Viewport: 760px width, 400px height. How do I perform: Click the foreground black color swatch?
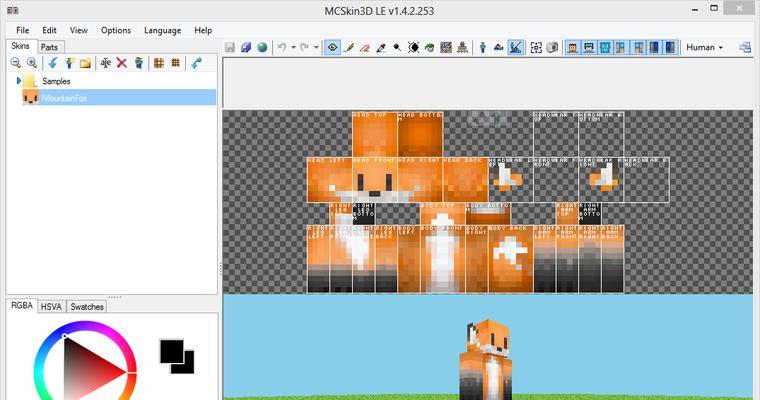(x=172, y=351)
